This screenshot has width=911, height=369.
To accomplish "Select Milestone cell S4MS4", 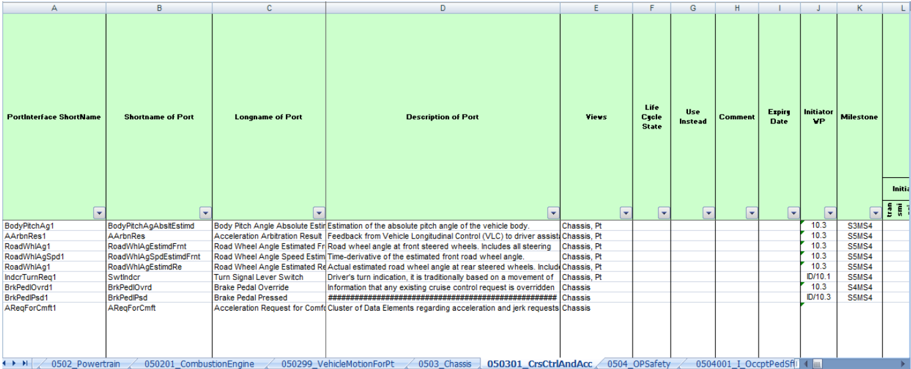I will (x=859, y=288).
